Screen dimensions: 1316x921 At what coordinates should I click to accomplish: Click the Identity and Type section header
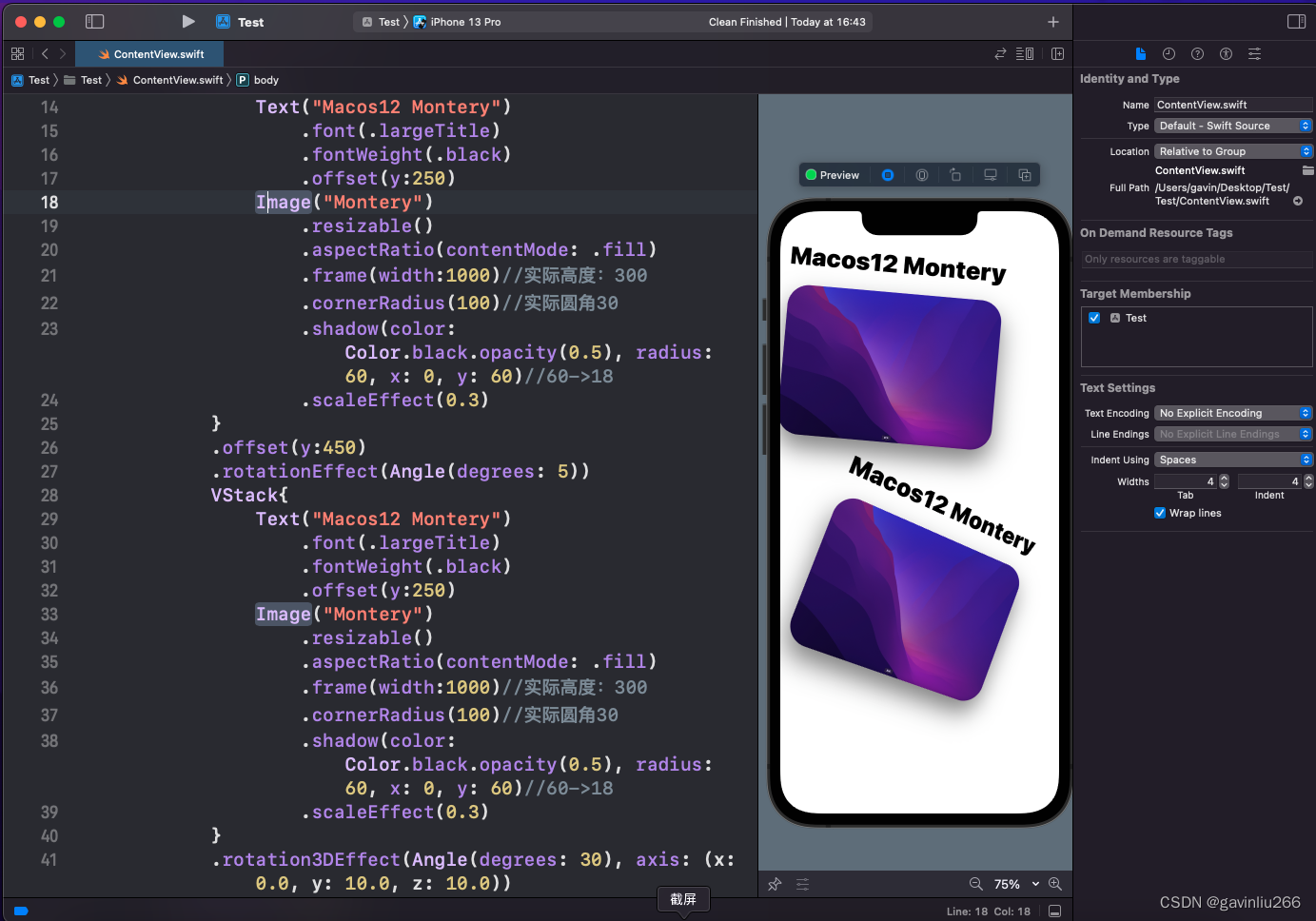coord(1129,79)
